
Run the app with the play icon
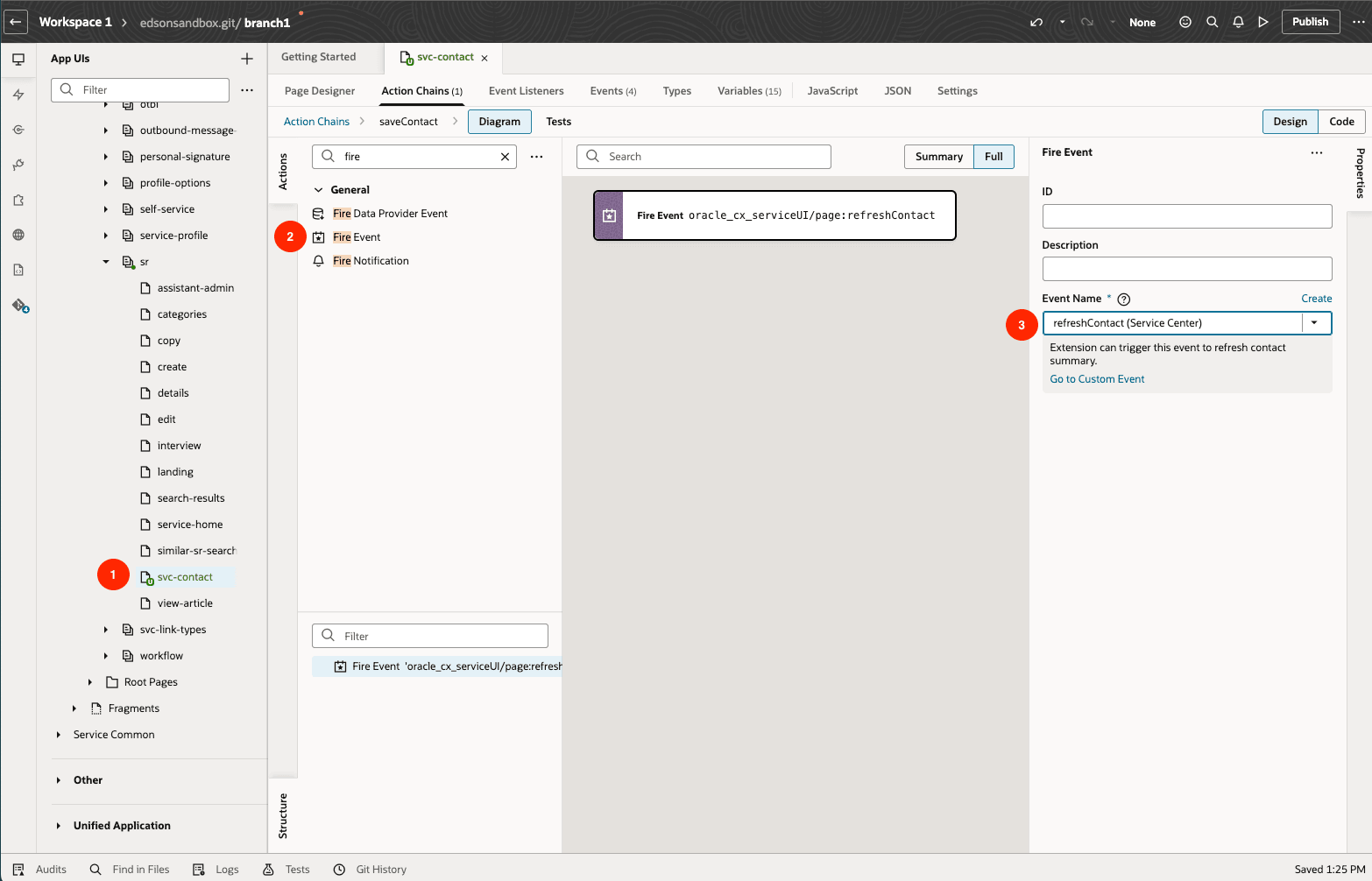(1263, 22)
